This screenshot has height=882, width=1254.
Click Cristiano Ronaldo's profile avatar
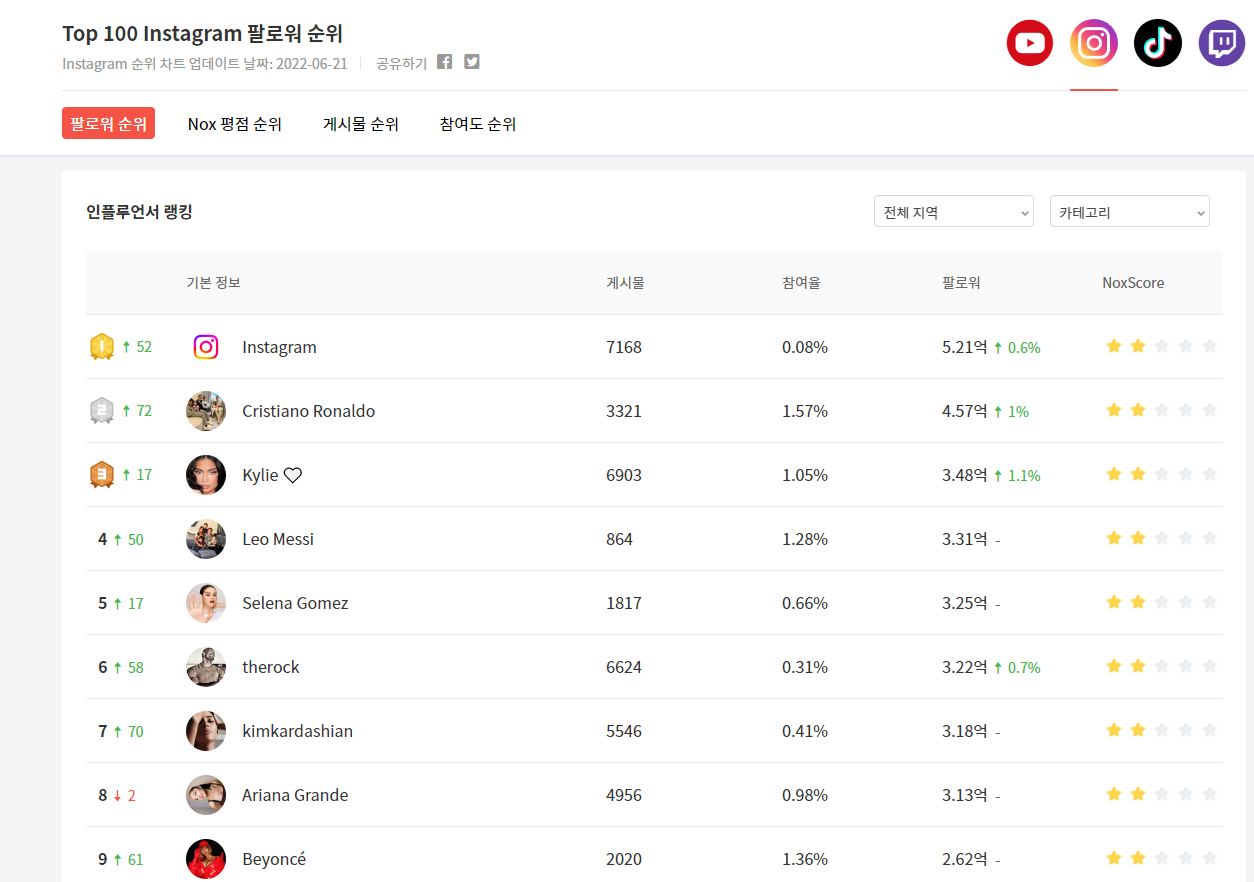[206, 411]
